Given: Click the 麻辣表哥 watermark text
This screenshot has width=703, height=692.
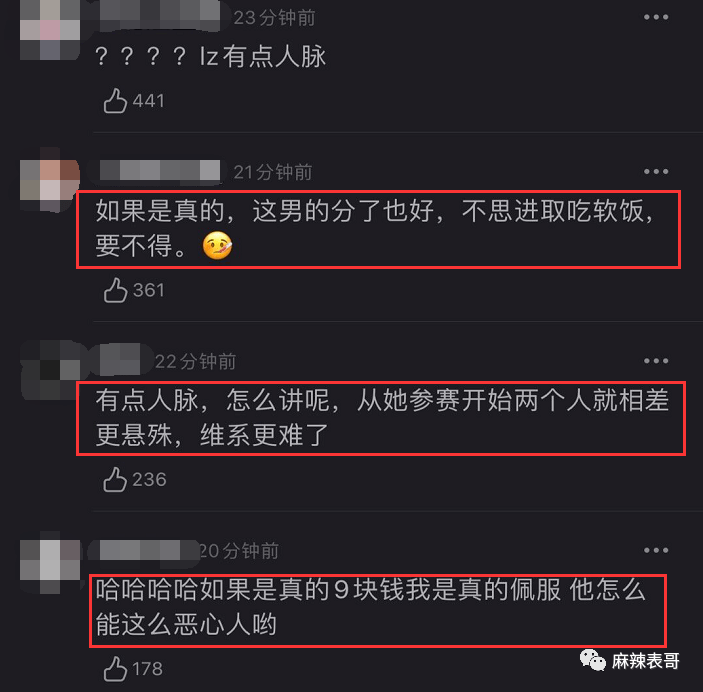Looking at the screenshot, I should [646, 661].
